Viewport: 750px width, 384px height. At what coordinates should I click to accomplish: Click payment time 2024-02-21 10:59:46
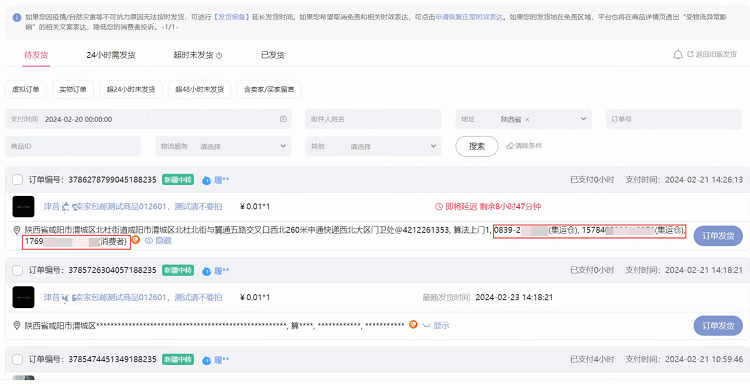pos(704,359)
